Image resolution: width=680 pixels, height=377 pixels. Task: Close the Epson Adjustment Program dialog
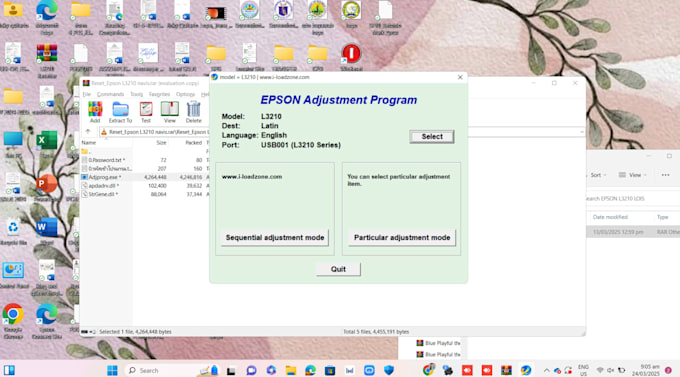point(460,77)
